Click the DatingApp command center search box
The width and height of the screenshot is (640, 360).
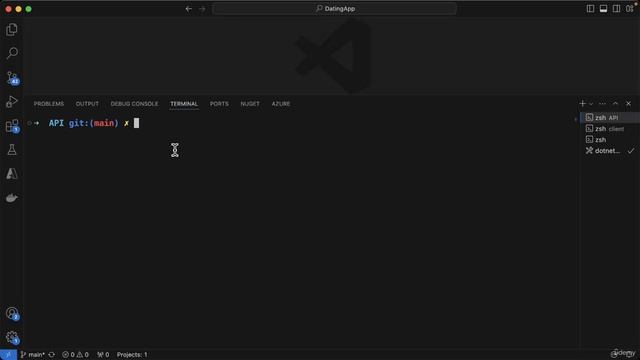tap(334, 9)
